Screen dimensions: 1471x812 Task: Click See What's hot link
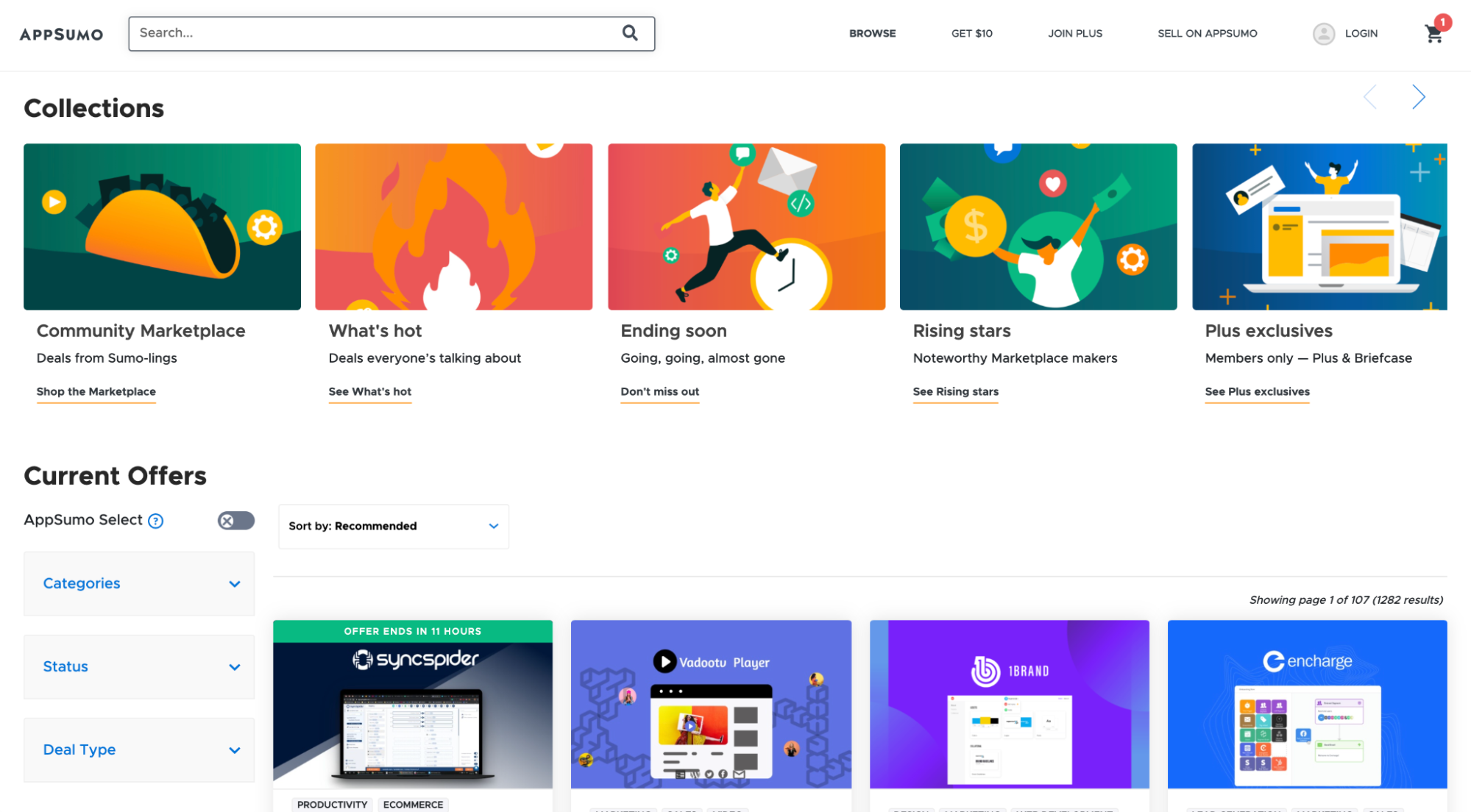(x=370, y=391)
